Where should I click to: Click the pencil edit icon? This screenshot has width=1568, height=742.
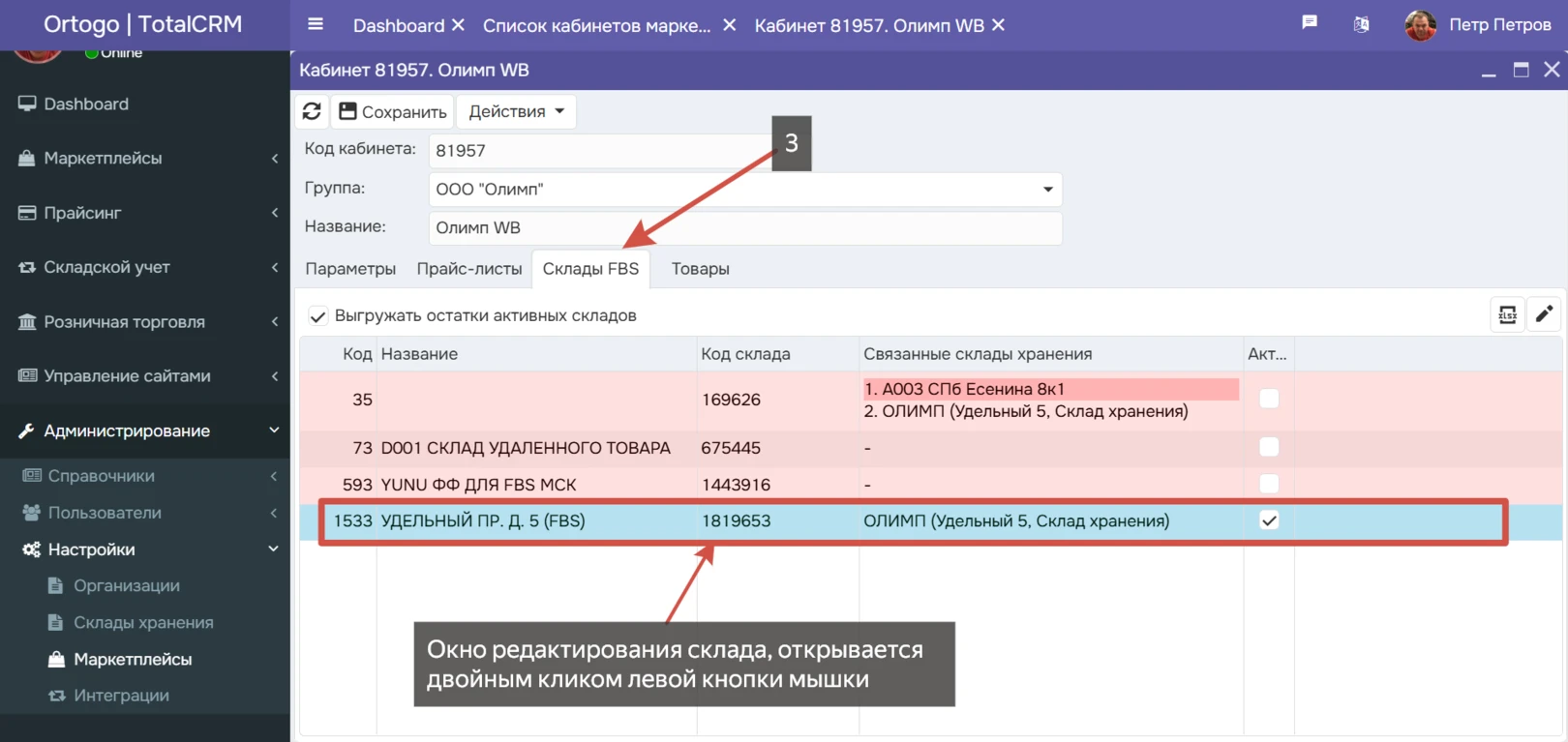coord(1544,313)
